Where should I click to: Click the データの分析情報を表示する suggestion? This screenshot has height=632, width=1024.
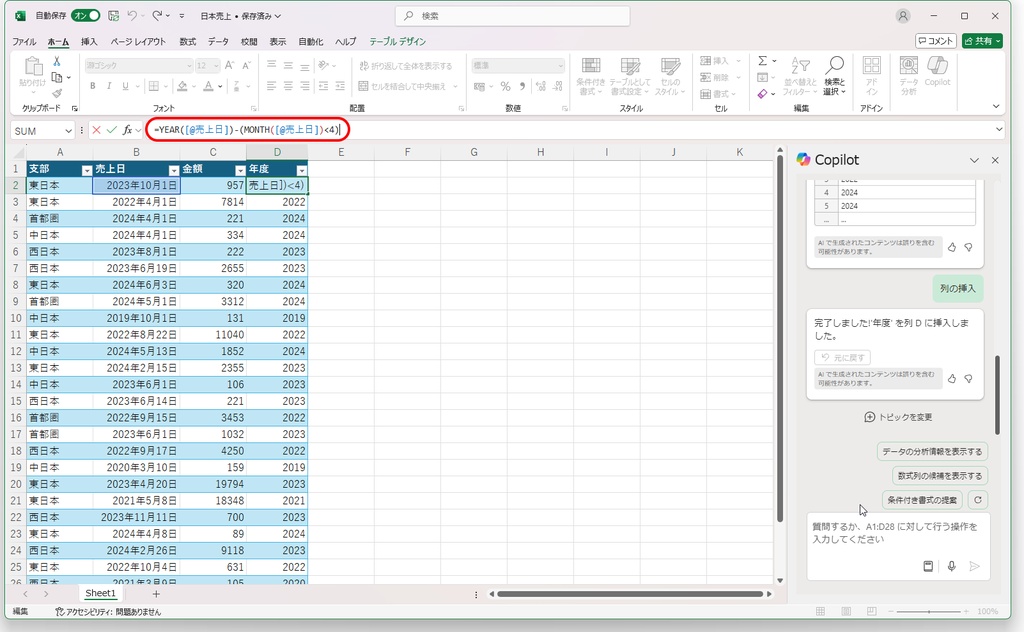click(932, 451)
